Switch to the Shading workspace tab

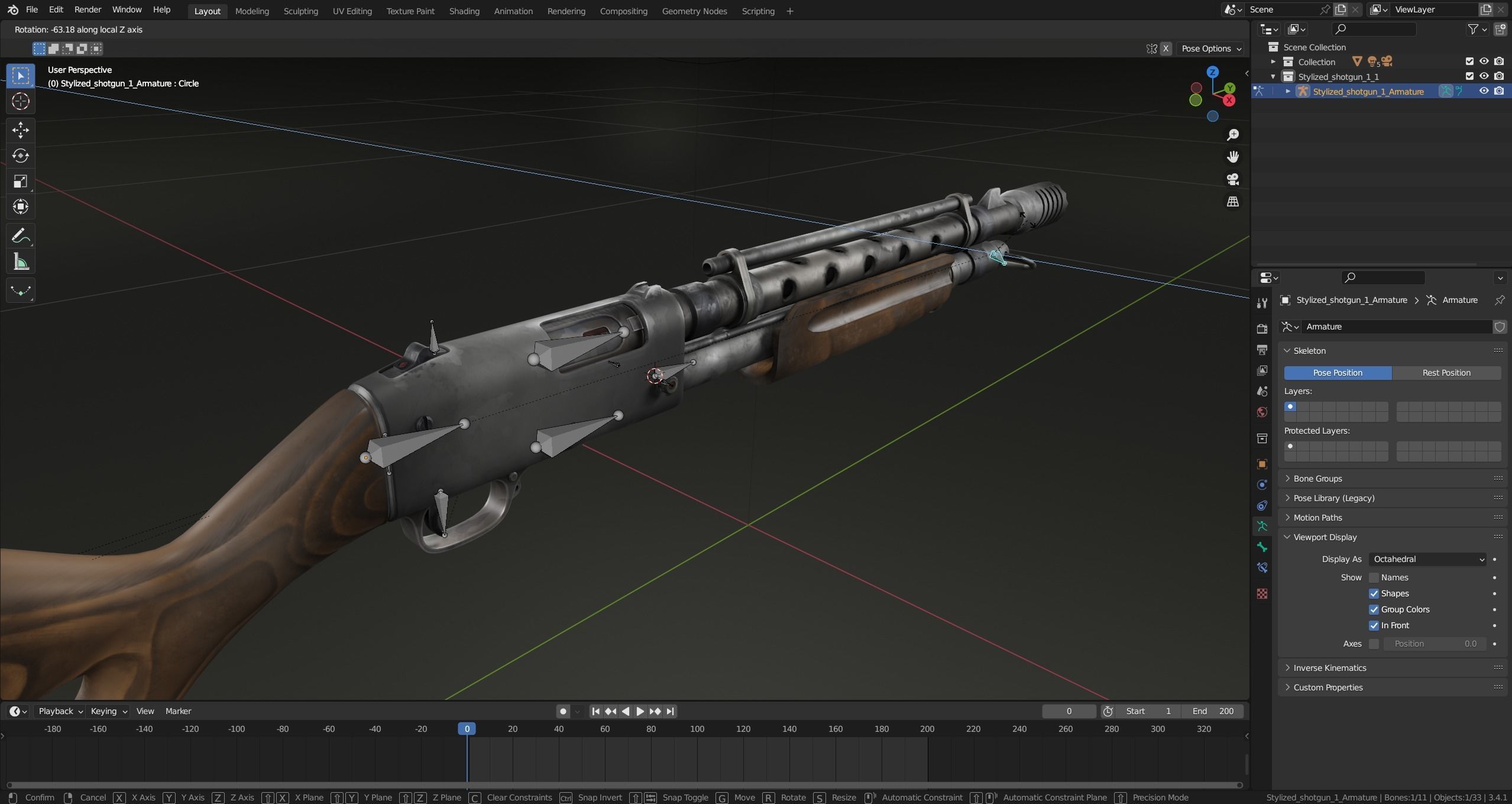click(x=464, y=11)
